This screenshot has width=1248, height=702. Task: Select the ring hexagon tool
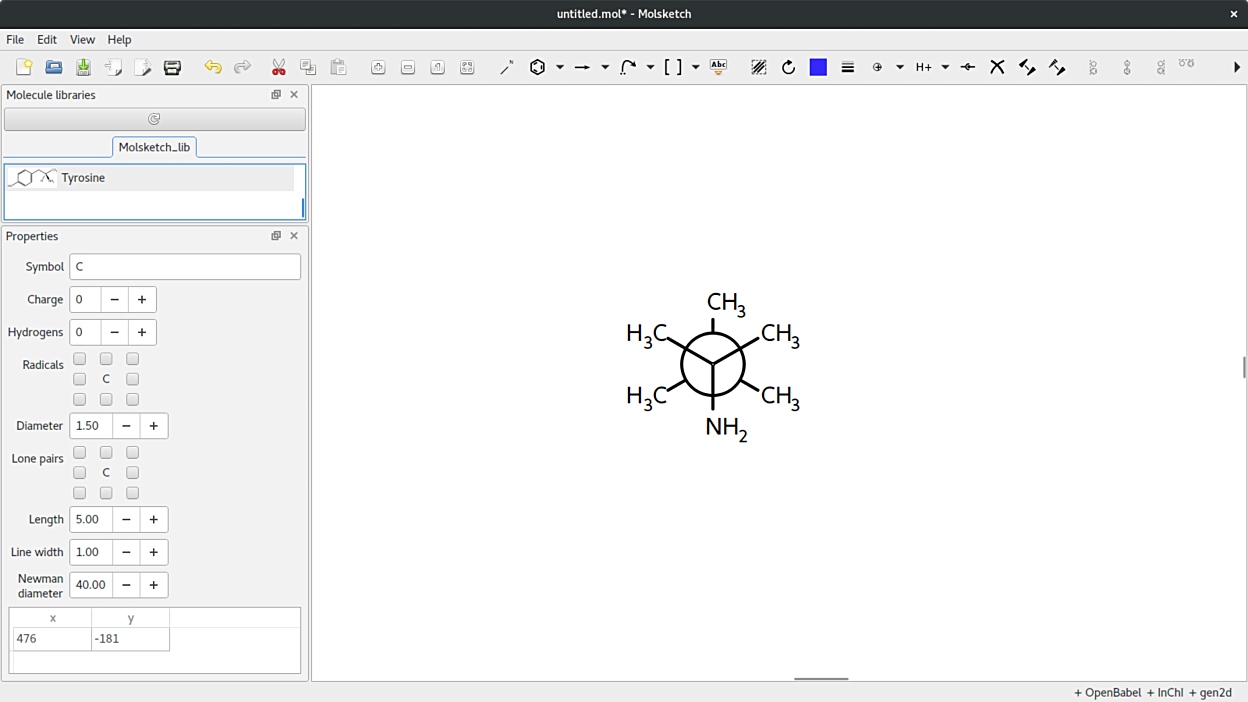(x=538, y=67)
